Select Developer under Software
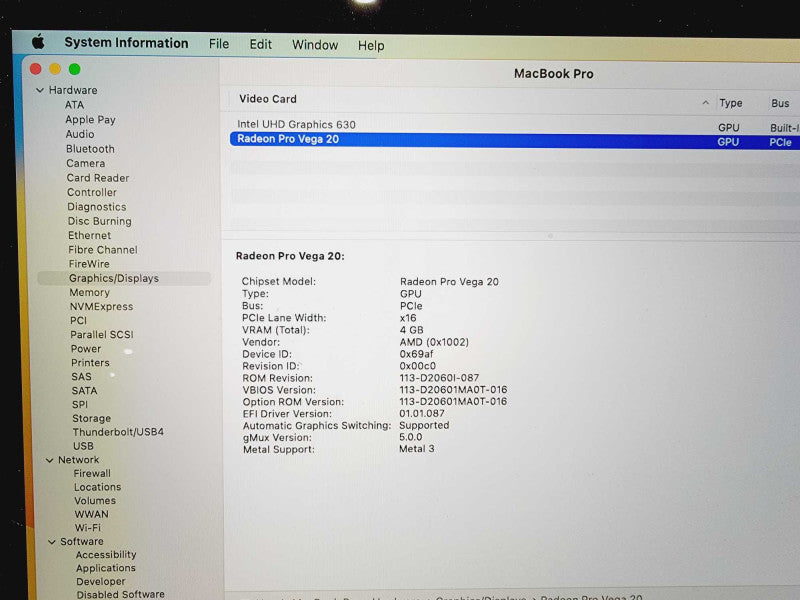Screen dimensions: 800x600 (x=101, y=582)
